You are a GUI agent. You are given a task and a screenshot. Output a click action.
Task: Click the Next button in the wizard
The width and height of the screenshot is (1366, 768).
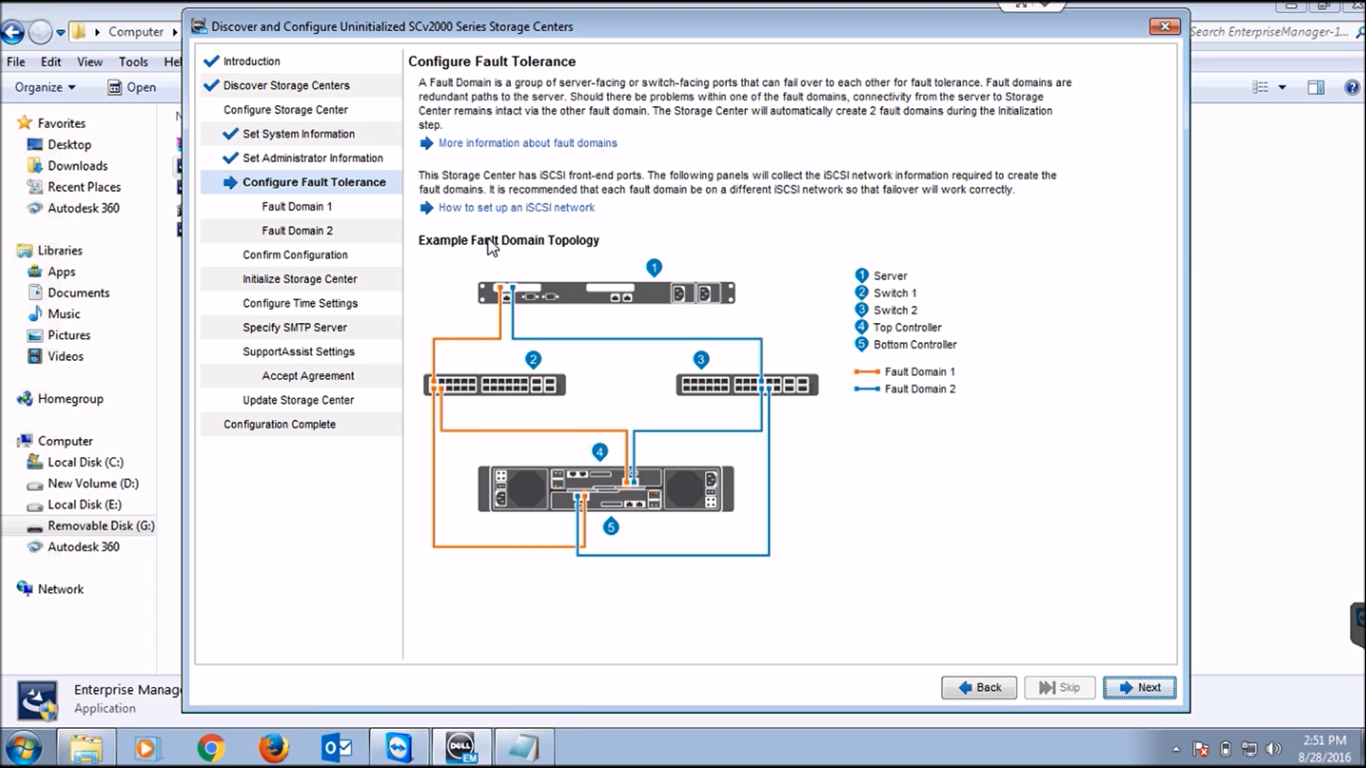[x=1139, y=687]
